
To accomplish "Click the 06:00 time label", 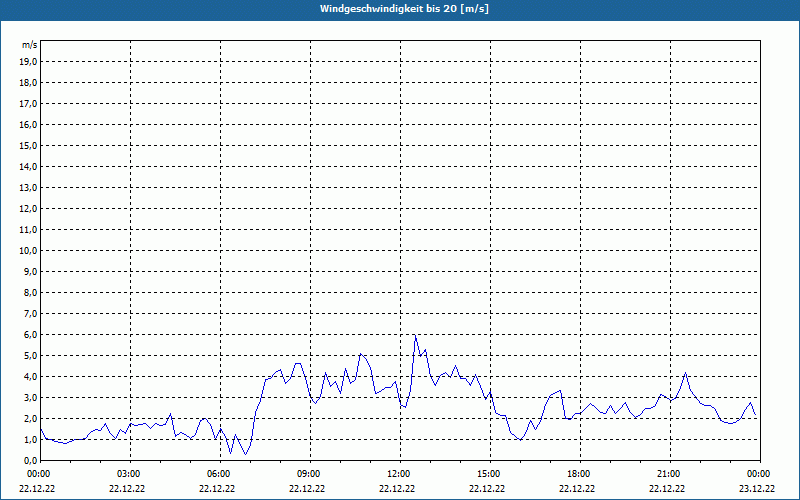I will click(220, 474).
